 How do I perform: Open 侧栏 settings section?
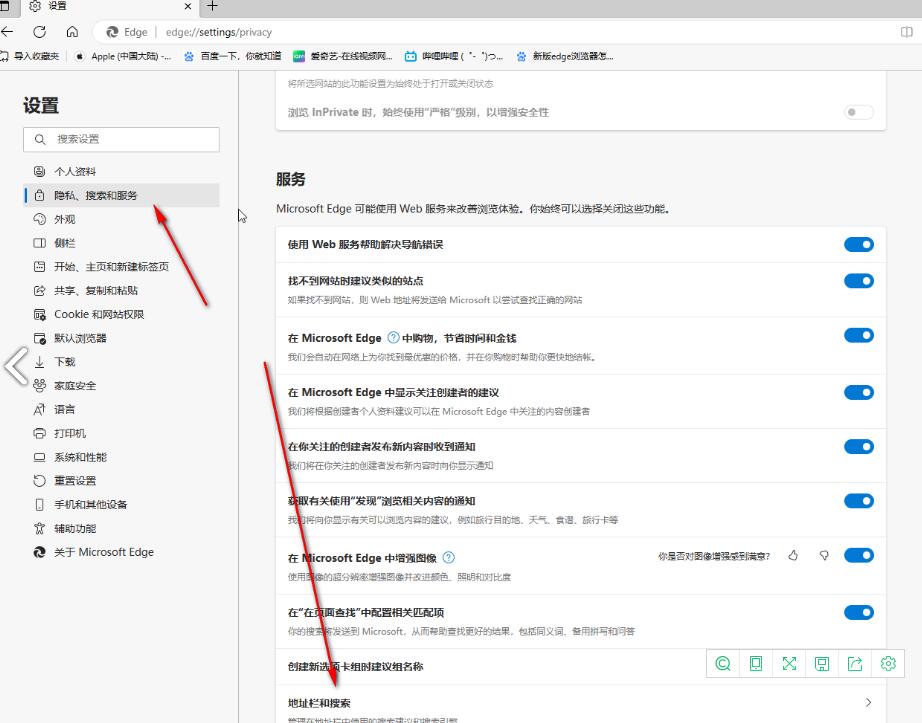click(121, 243)
